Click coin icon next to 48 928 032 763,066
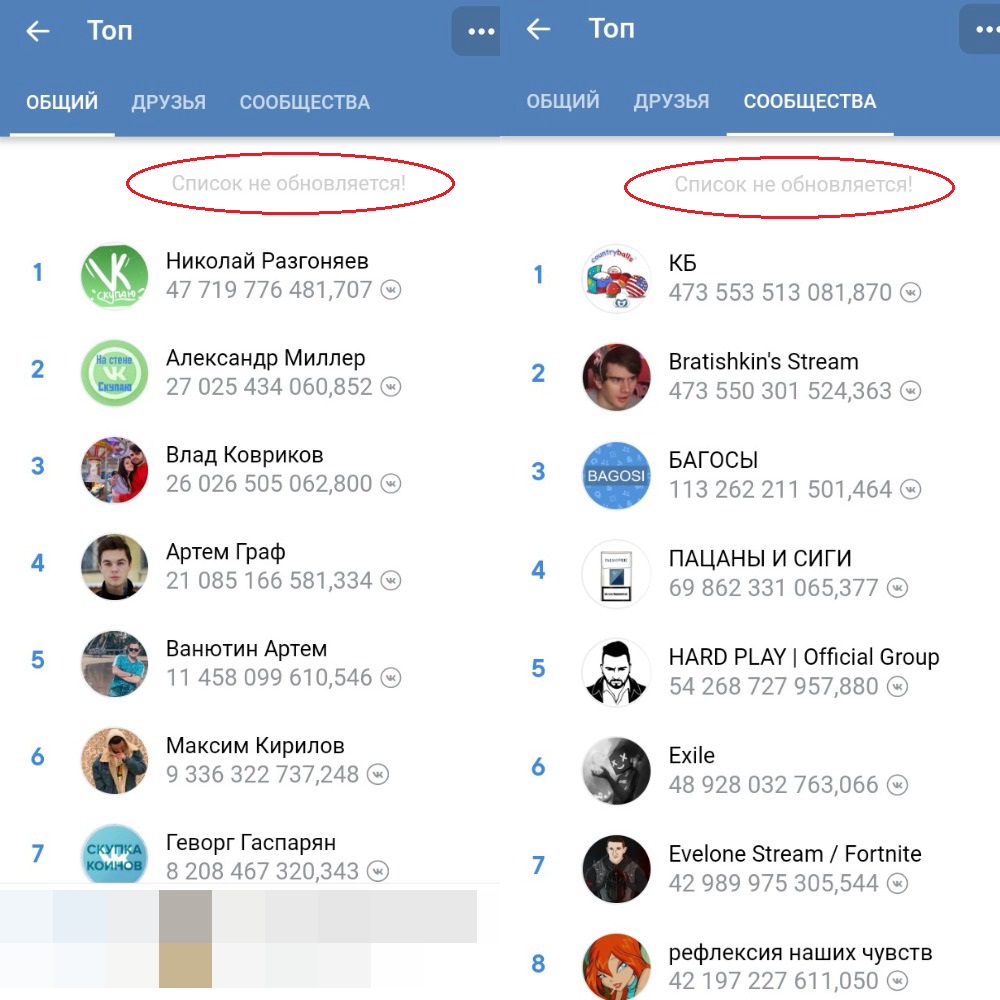The height and width of the screenshot is (1000, 1000). 897,785
